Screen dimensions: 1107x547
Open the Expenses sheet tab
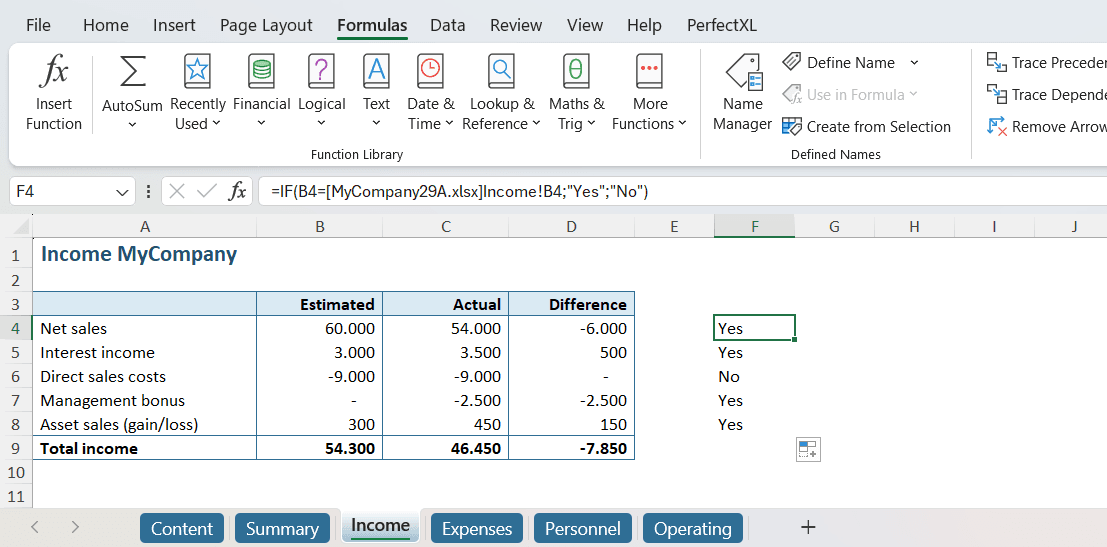(477, 529)
